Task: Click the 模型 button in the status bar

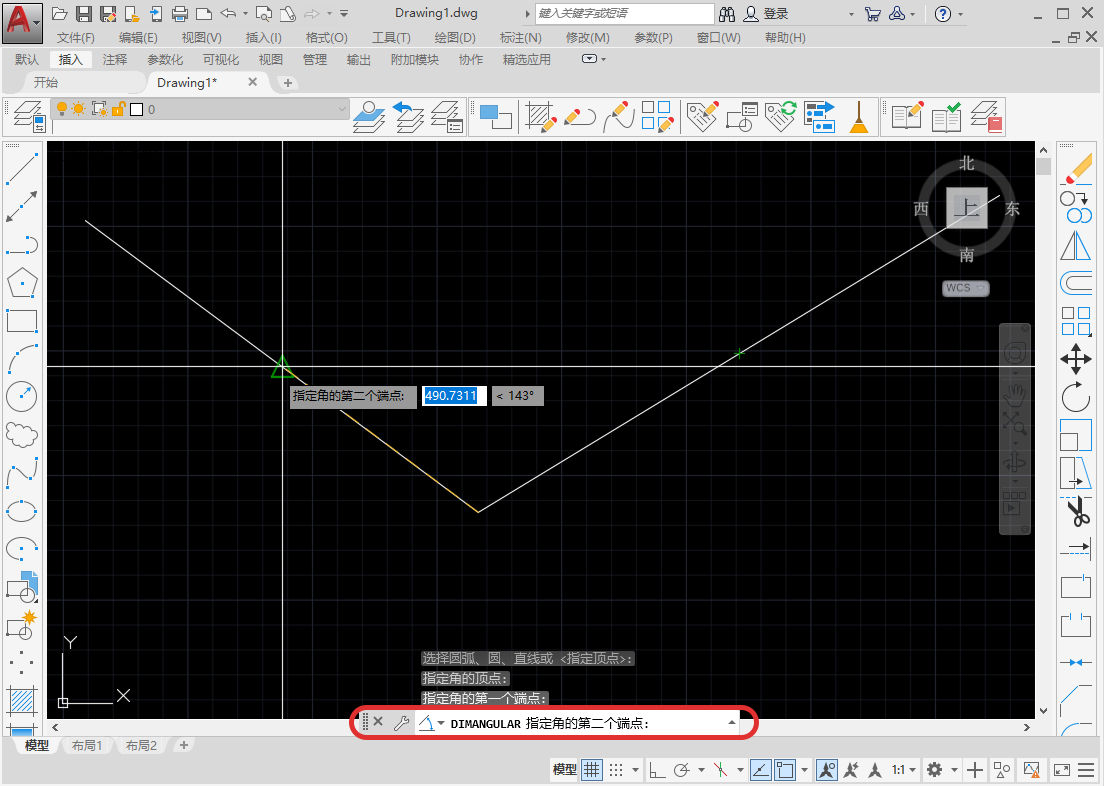Action: (564, 769)
